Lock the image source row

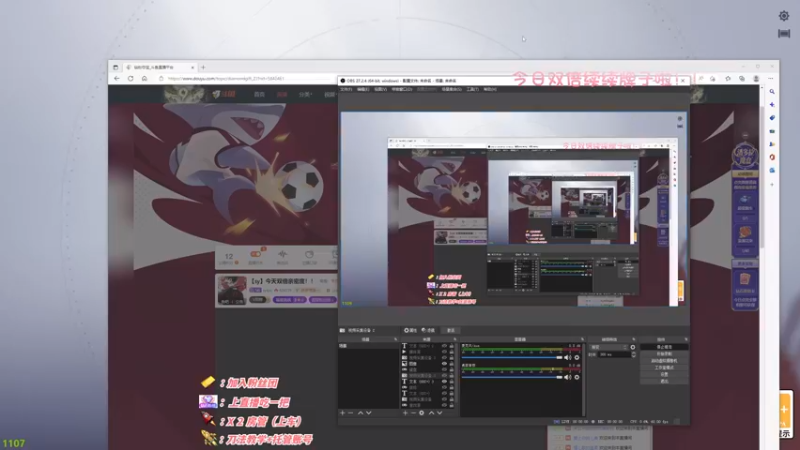coord(452,364)
